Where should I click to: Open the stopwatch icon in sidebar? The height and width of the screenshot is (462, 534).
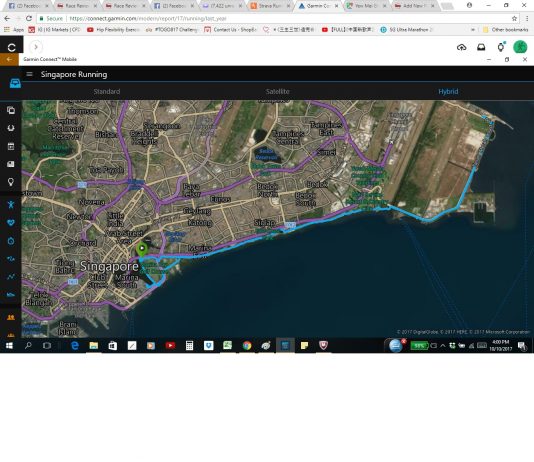(x=11, y=241)
